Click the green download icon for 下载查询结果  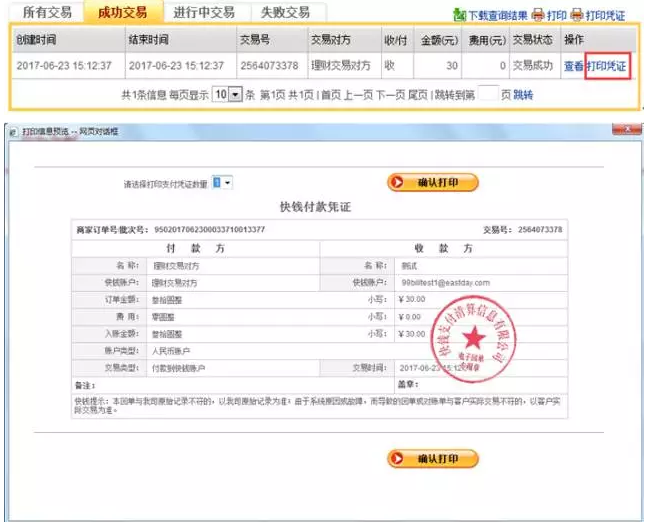click(459, 15)
